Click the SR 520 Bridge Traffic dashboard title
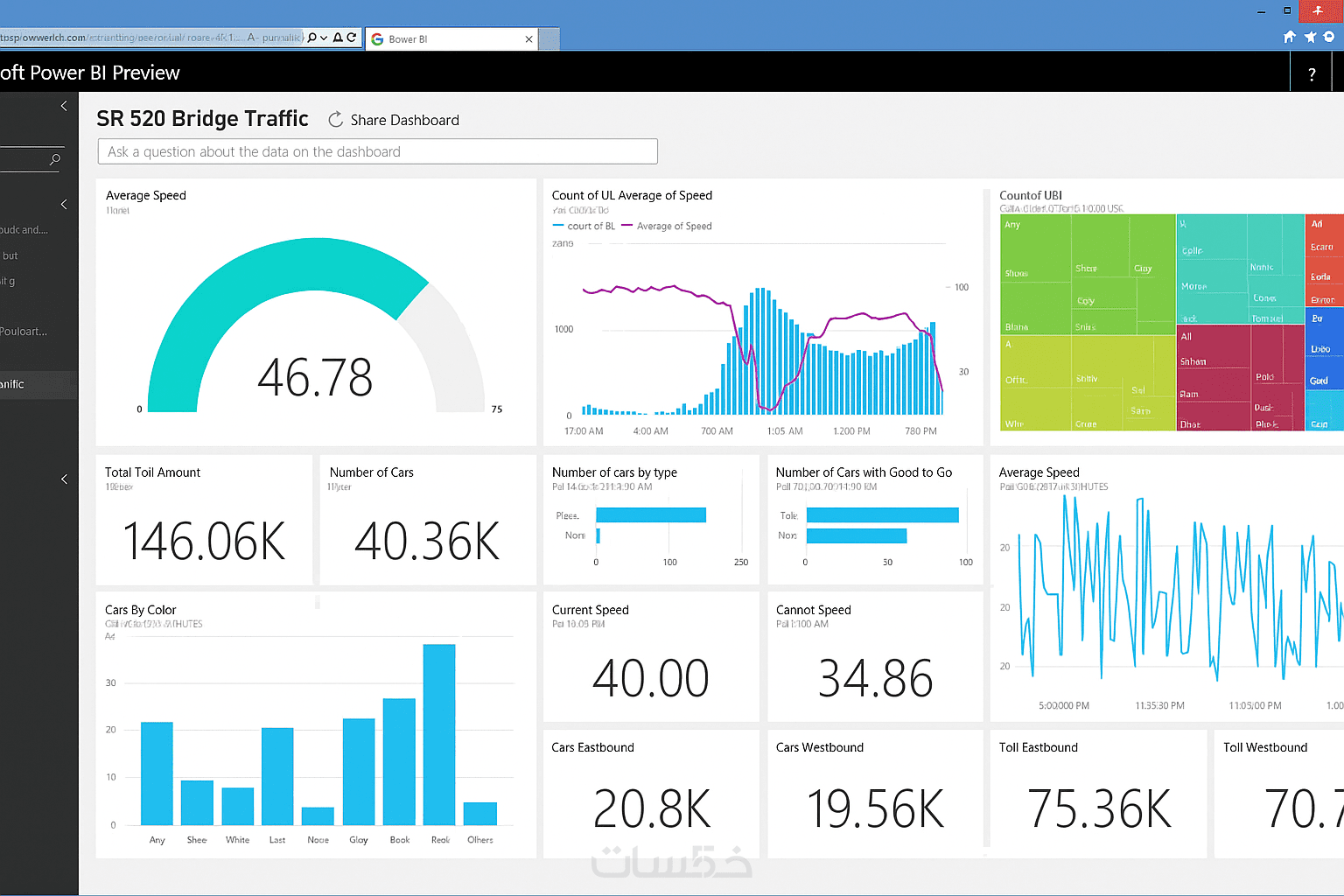This screenshot has height=896, width=1344. point(202,118)
